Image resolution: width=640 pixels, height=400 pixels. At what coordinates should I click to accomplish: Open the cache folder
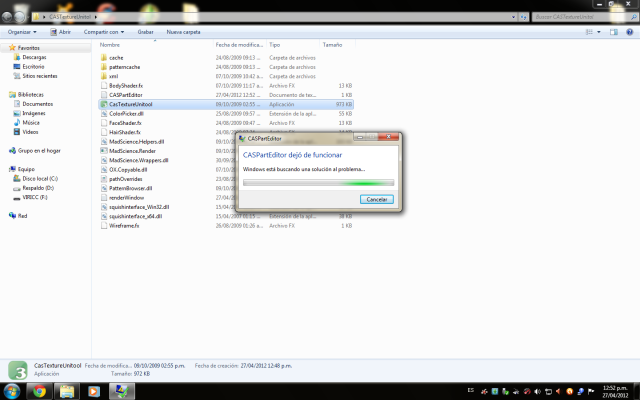[116, 57]
